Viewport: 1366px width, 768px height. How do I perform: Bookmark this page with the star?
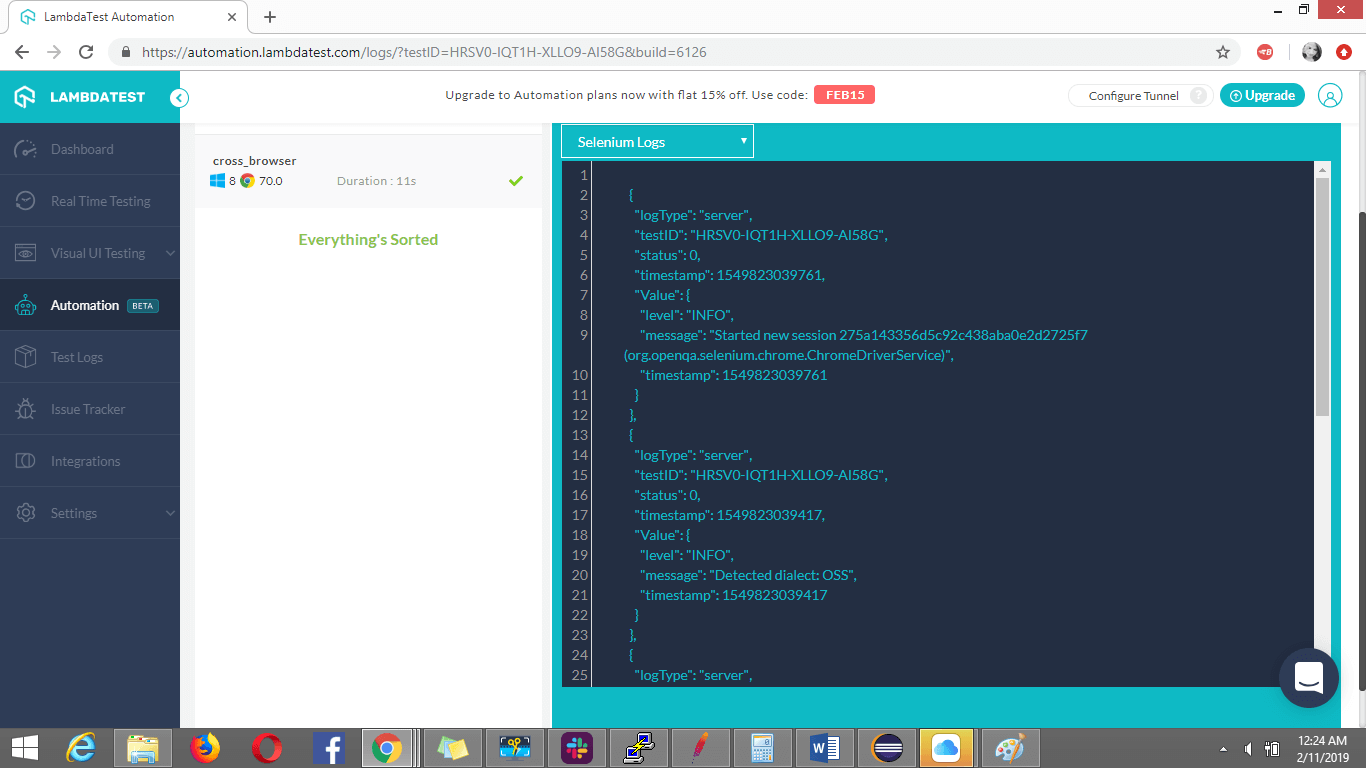point(1222,52)
